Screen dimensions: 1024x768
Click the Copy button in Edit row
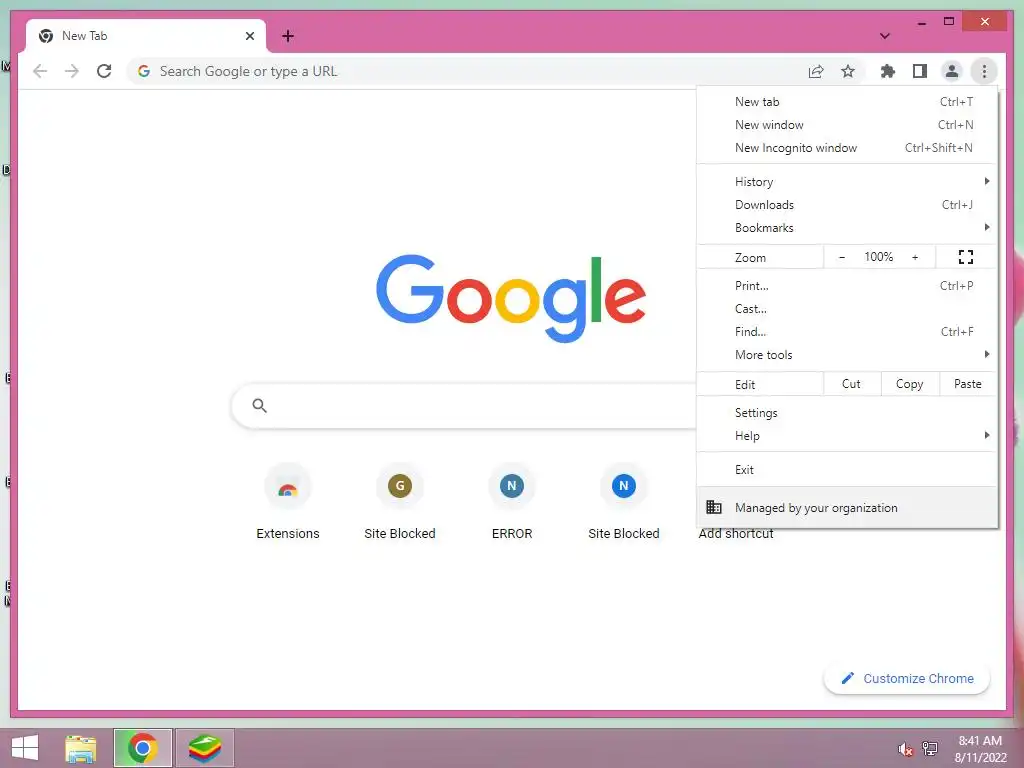coord(910,384)
